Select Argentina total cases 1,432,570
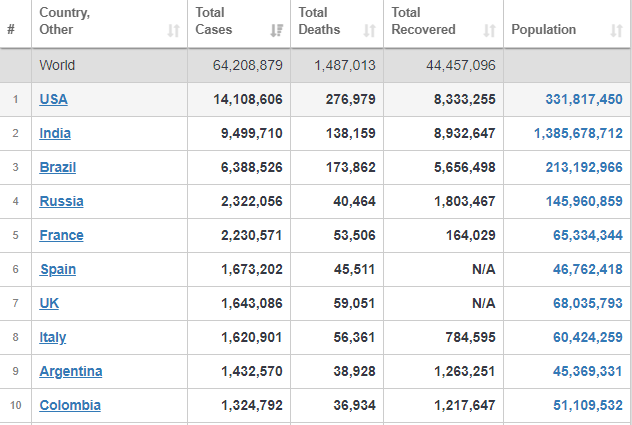The height and width of the screenshot is (425, 632). pyautogui.click(x=252, y=371)
